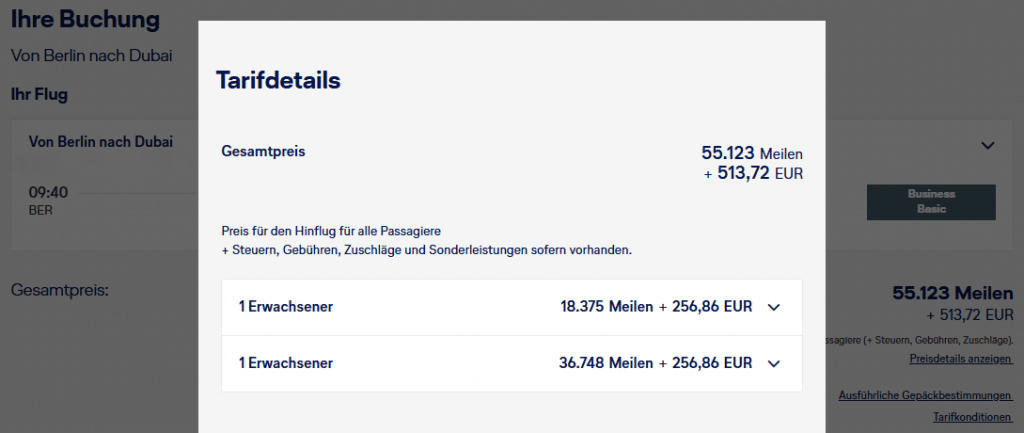Select the Business Basic fare badge
Image resolution: width=1024 pixels, height=433 pixels.
(x=931, y=201)
